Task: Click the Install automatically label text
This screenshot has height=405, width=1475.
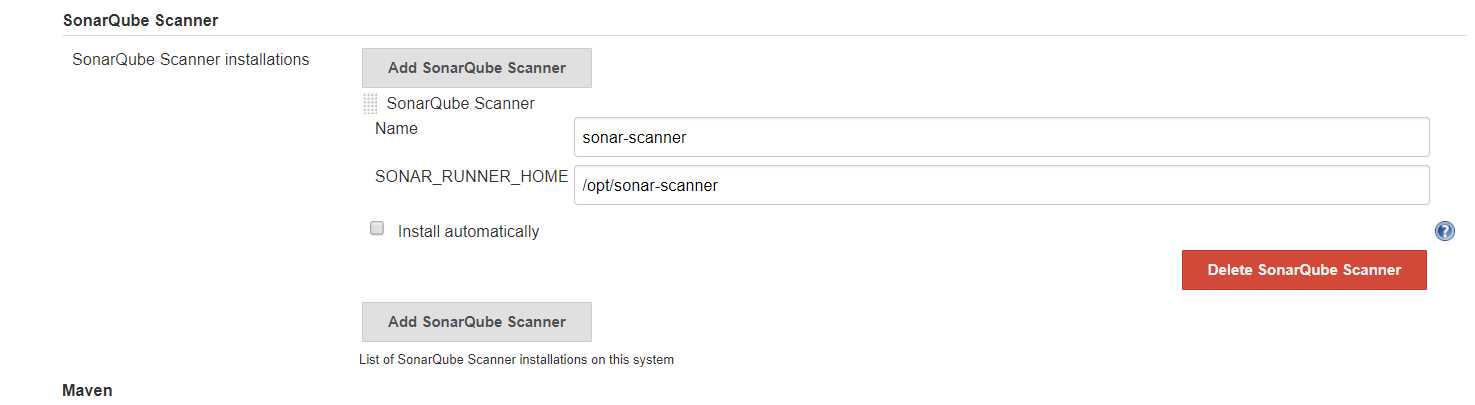Action: point(468,232)
